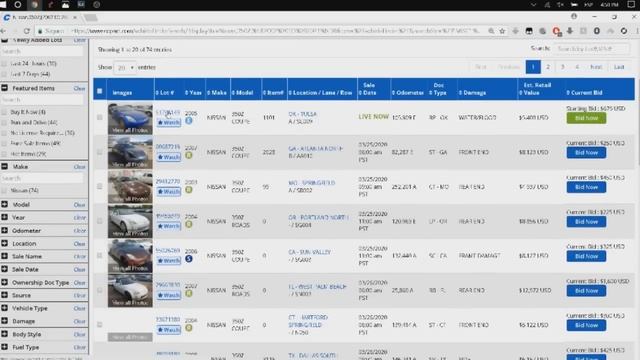This screenshot has width=640, height=360.
Task: Click the blue badge under year 2005 in Tulsa row
Action: coord(189,121)
